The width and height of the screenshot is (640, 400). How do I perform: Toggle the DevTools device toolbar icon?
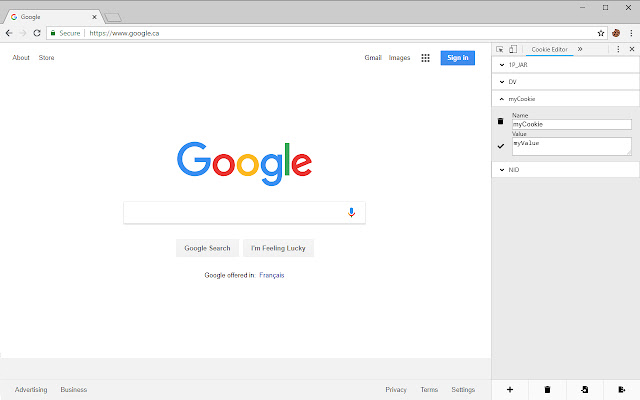[x=513, y=49]
